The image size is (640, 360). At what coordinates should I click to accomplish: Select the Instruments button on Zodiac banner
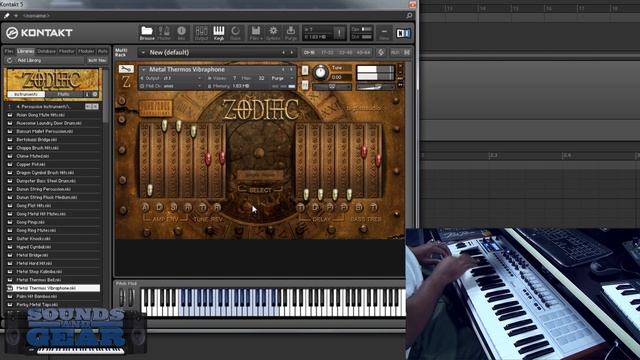[x=26, y=94]
